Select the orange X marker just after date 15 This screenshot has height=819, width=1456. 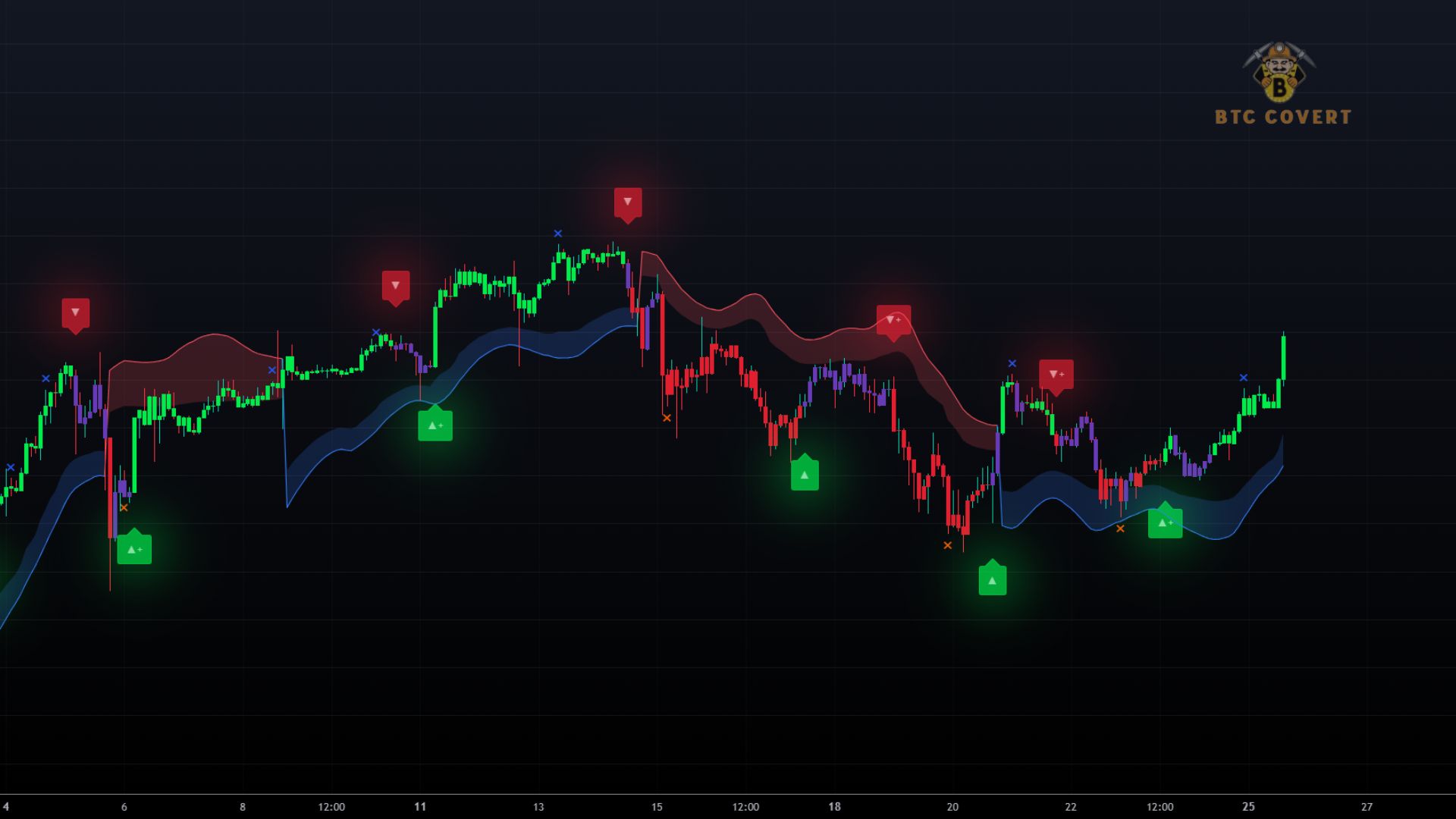(667, 418)
